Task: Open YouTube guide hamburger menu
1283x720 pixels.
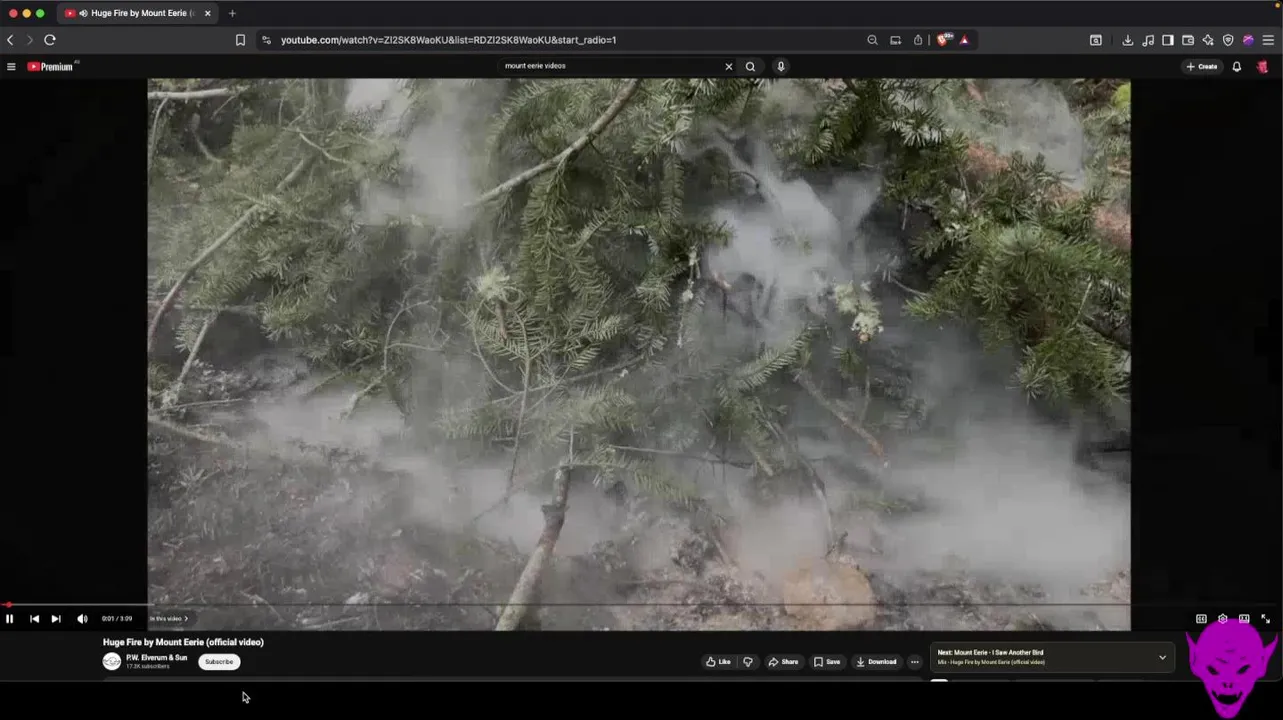Action: [x=11, y=67]
